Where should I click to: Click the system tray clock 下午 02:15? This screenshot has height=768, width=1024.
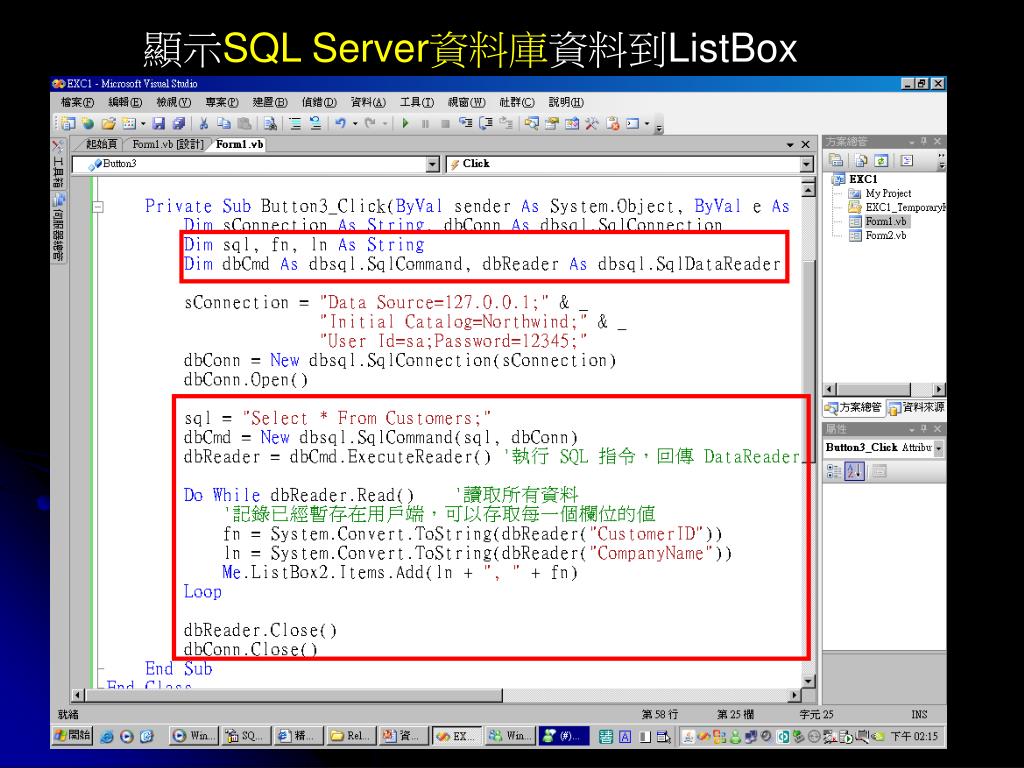point(914,736)
